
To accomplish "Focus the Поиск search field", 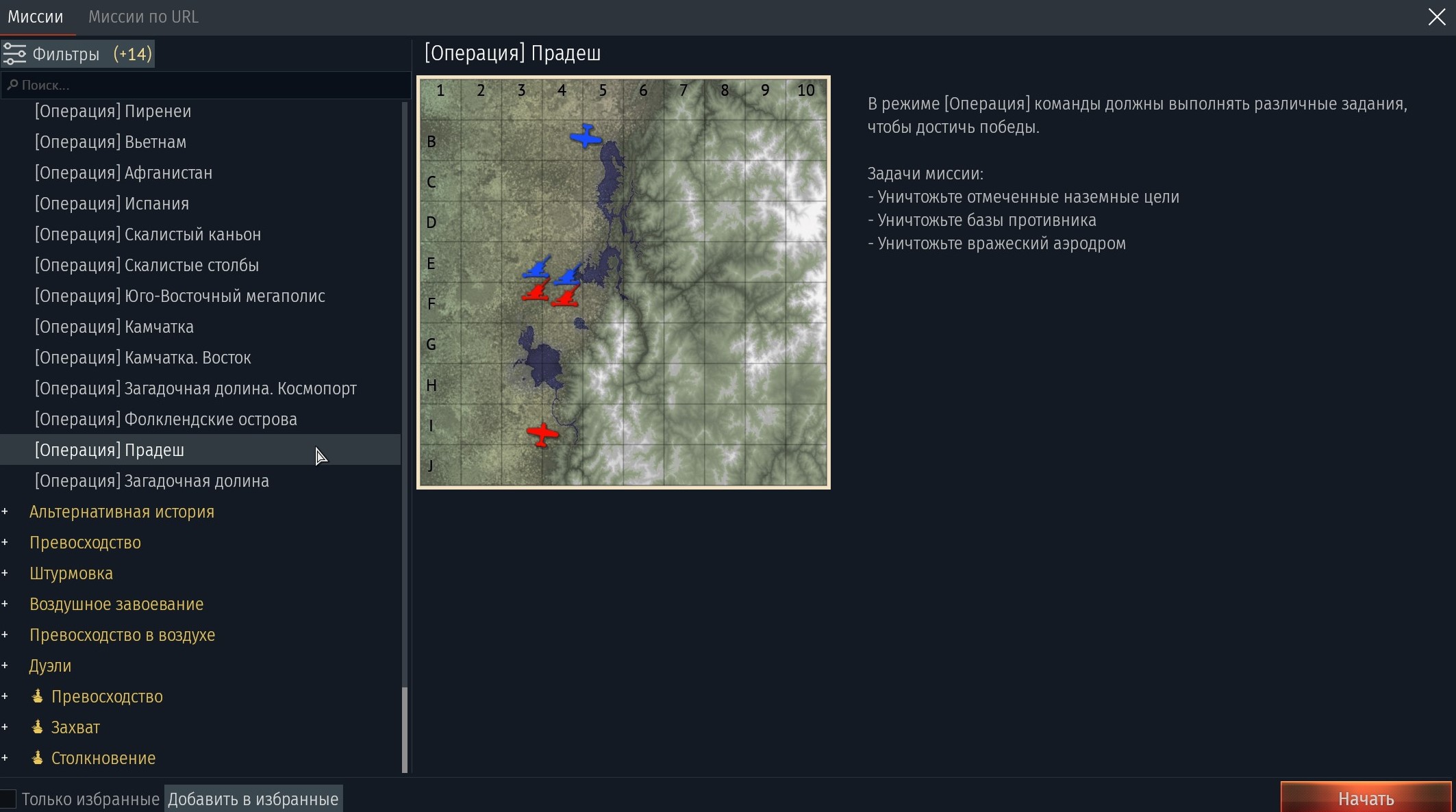I will pos(205,85).
